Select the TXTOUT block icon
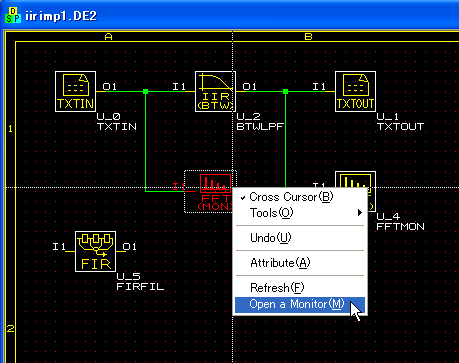This screenshot has width=459, height=363. click(355, 91)
